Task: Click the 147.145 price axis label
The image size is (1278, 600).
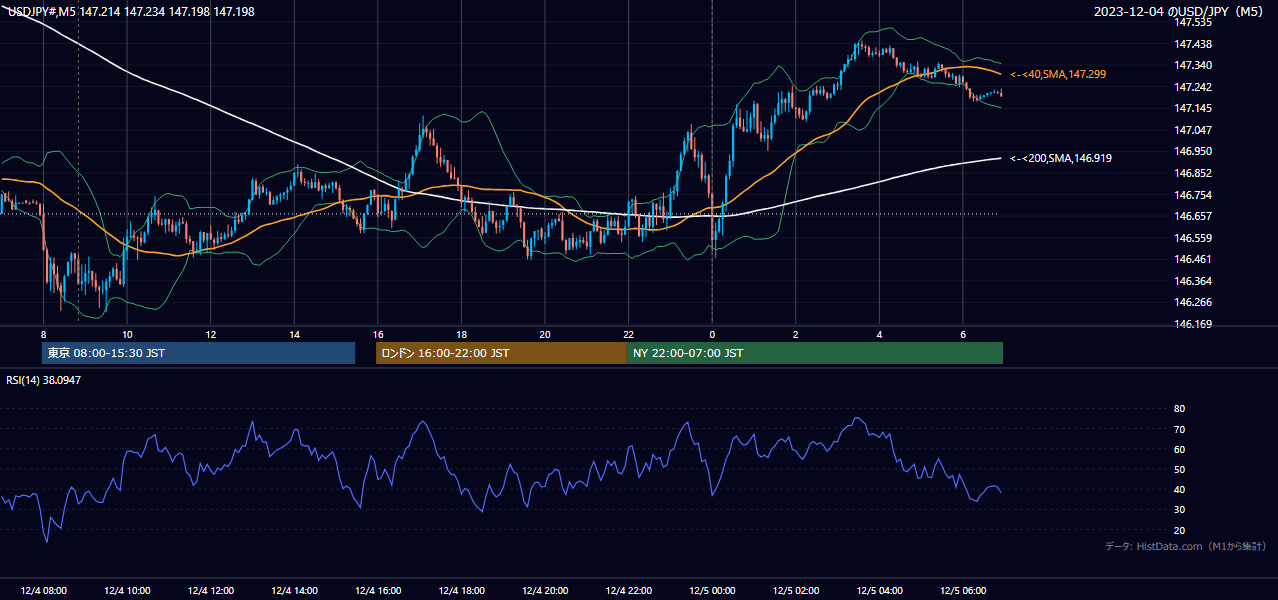Action: [x=1193, y=108]
